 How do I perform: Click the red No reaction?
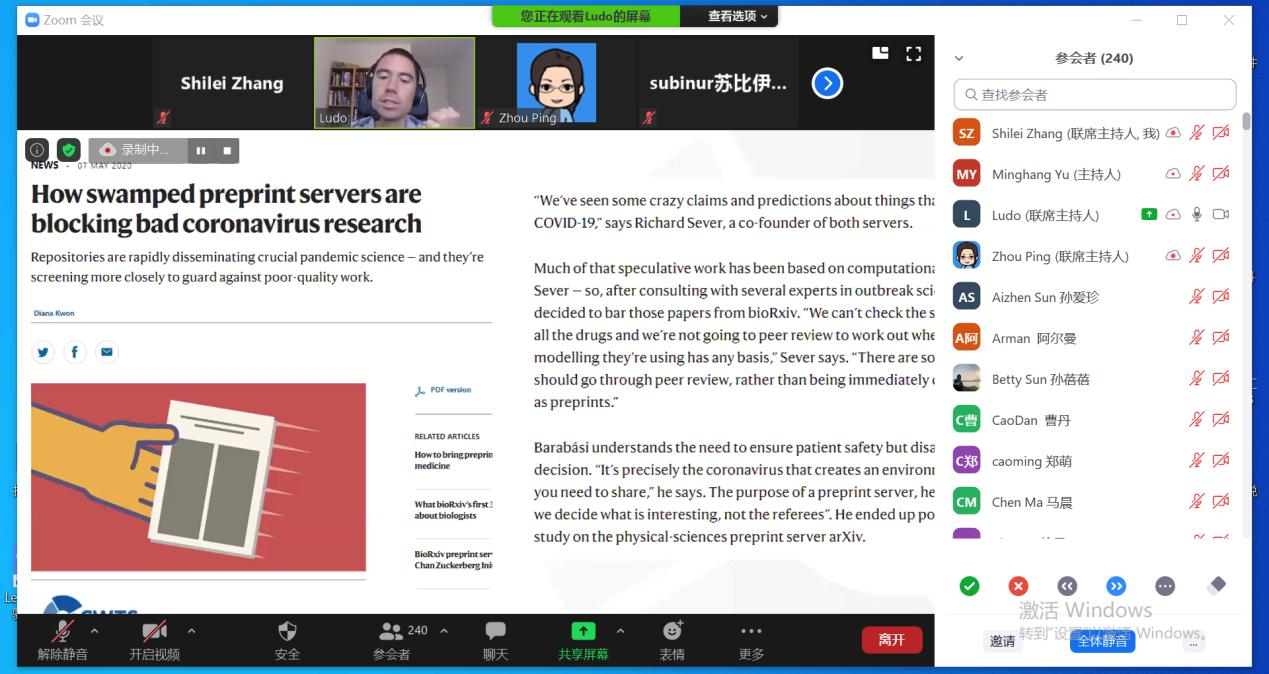[1018, 586]
